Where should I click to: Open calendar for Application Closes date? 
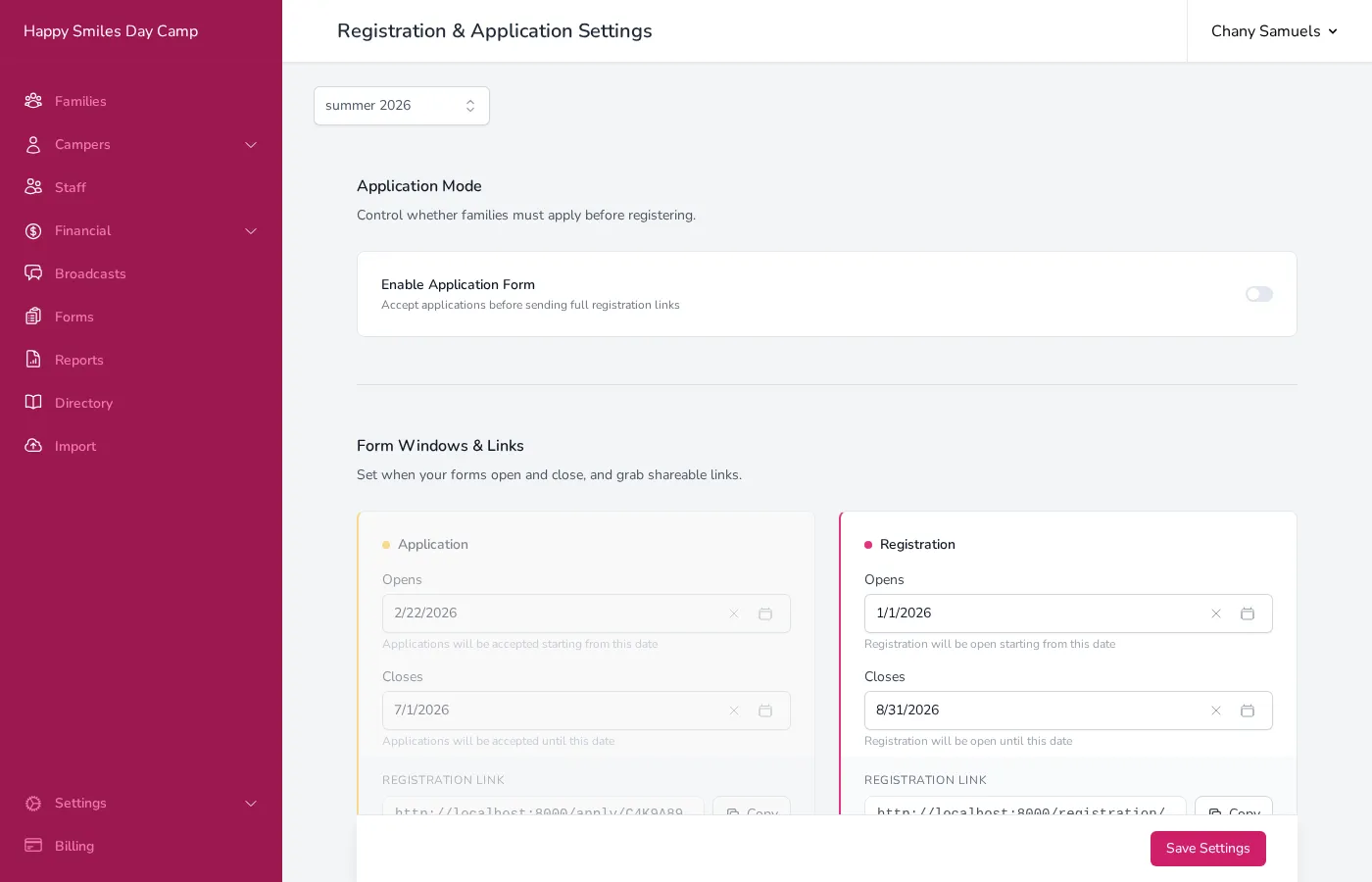point(765,710)
